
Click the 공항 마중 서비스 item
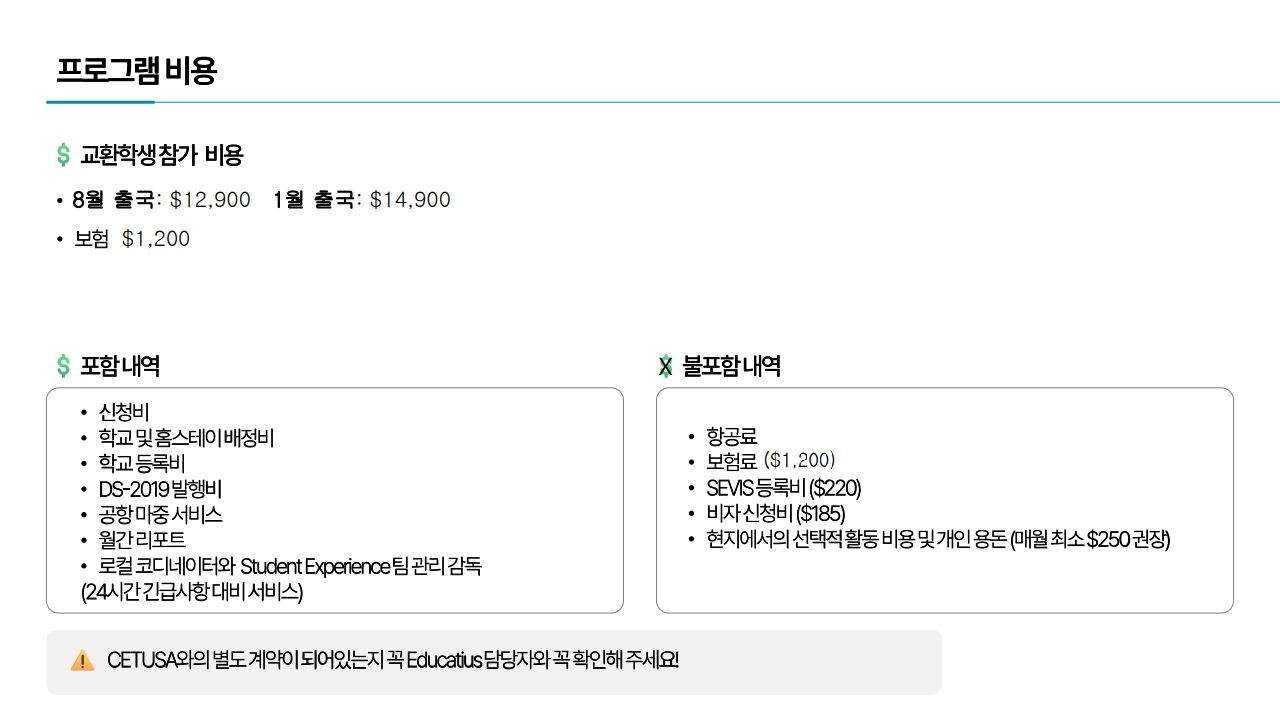(160, 515)
